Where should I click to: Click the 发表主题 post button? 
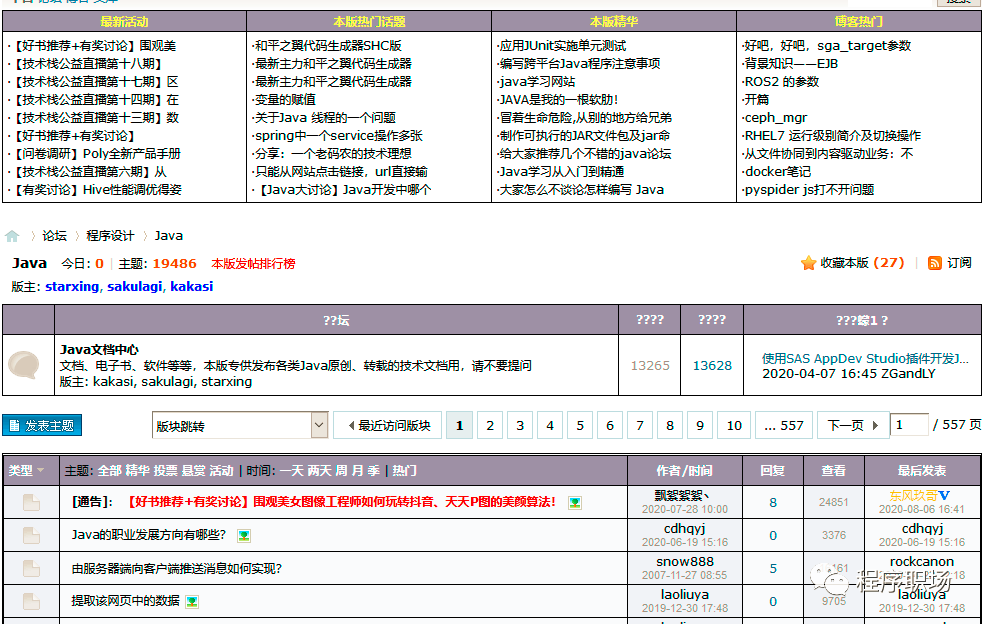(x=42, y=425)
